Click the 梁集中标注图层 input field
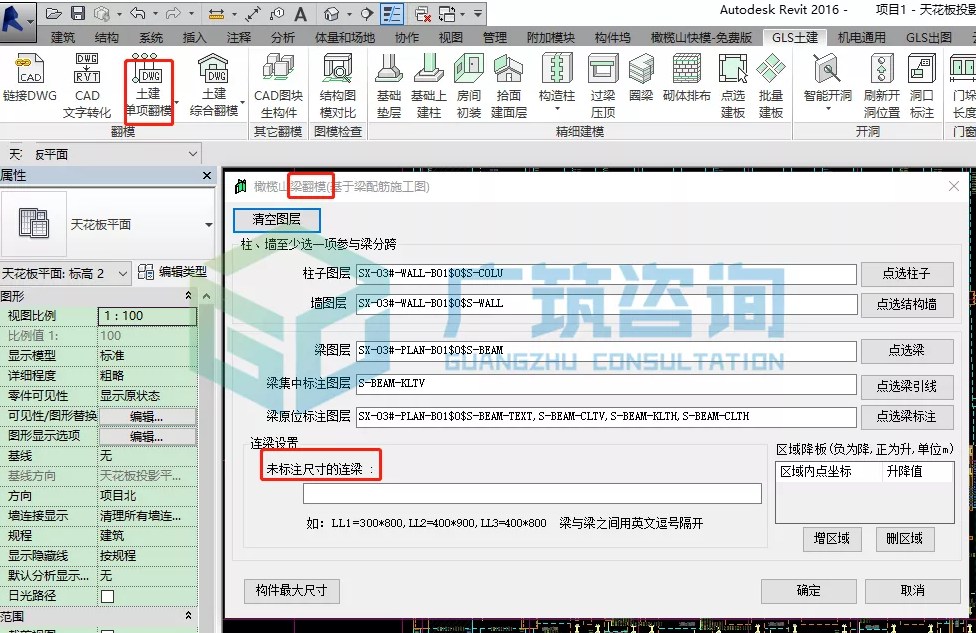 (606, 383)
